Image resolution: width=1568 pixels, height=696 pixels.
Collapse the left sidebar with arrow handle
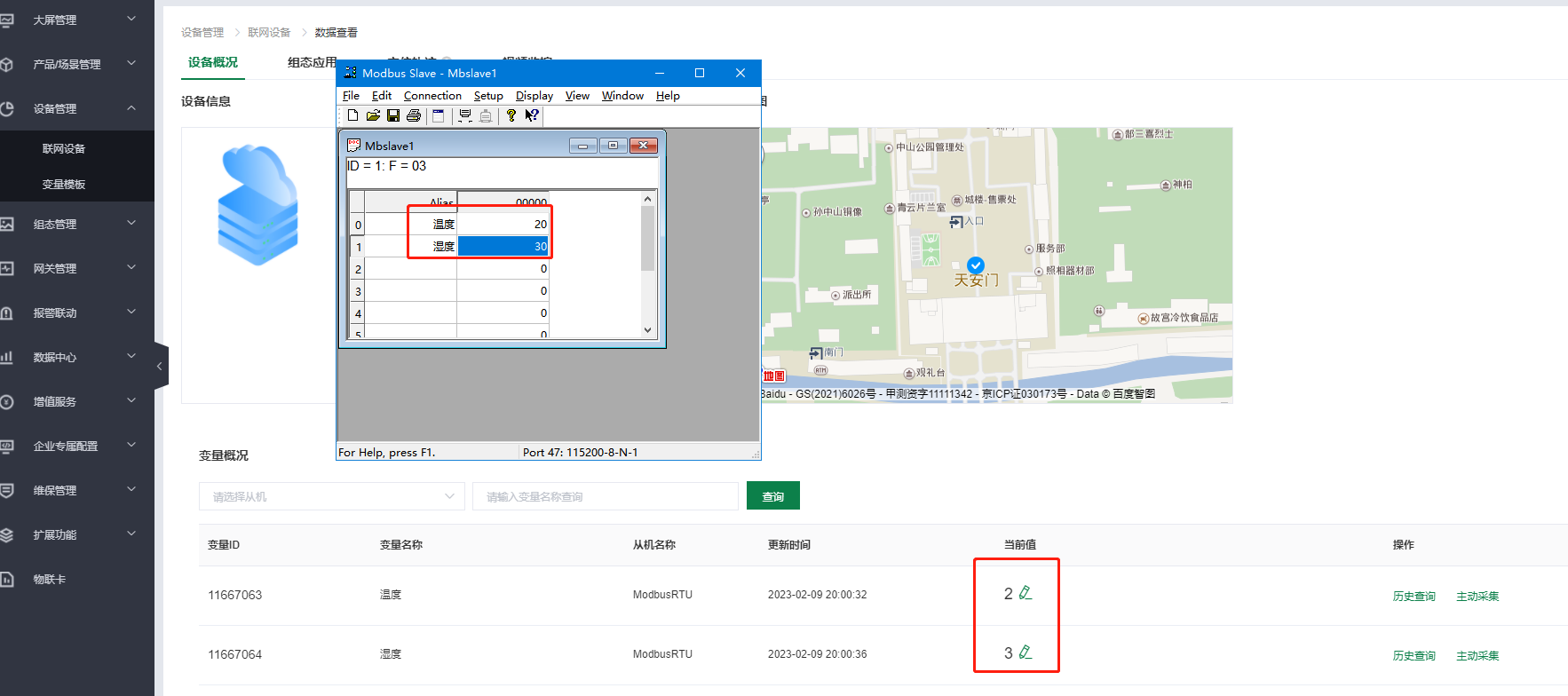pyautogui.click(x=160, y=366)
